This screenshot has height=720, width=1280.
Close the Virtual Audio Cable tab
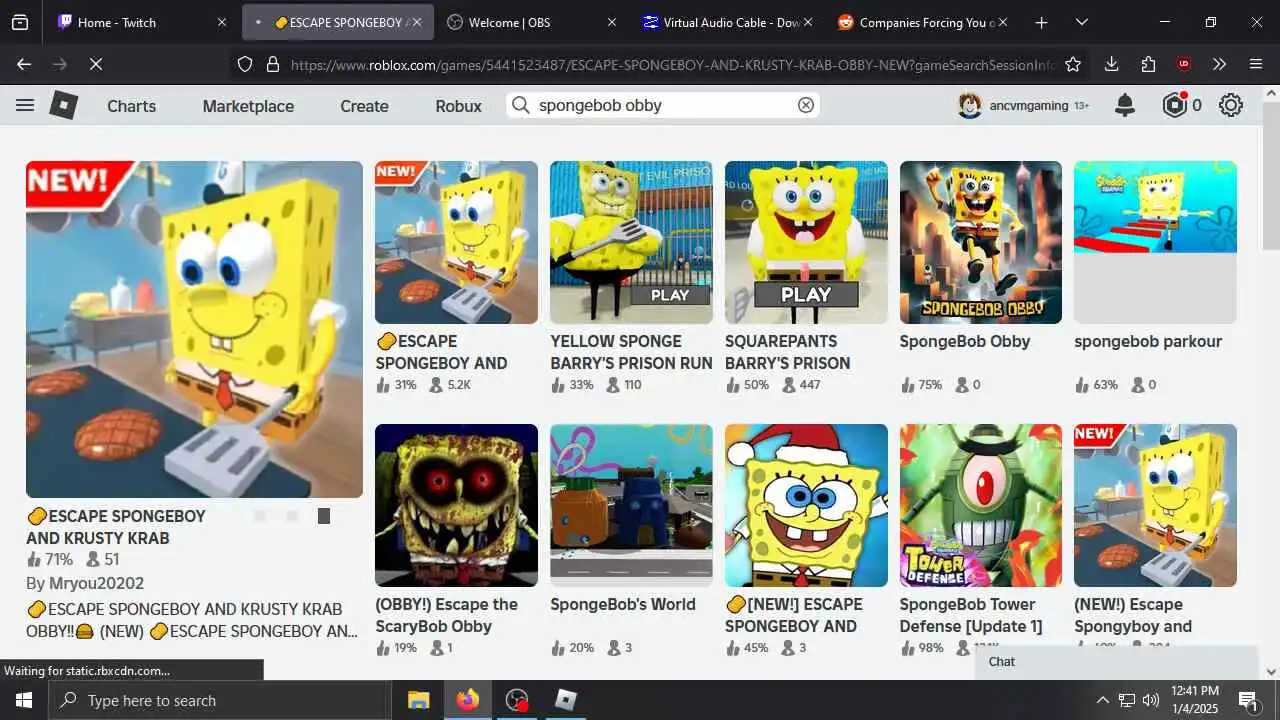point(807,22)
